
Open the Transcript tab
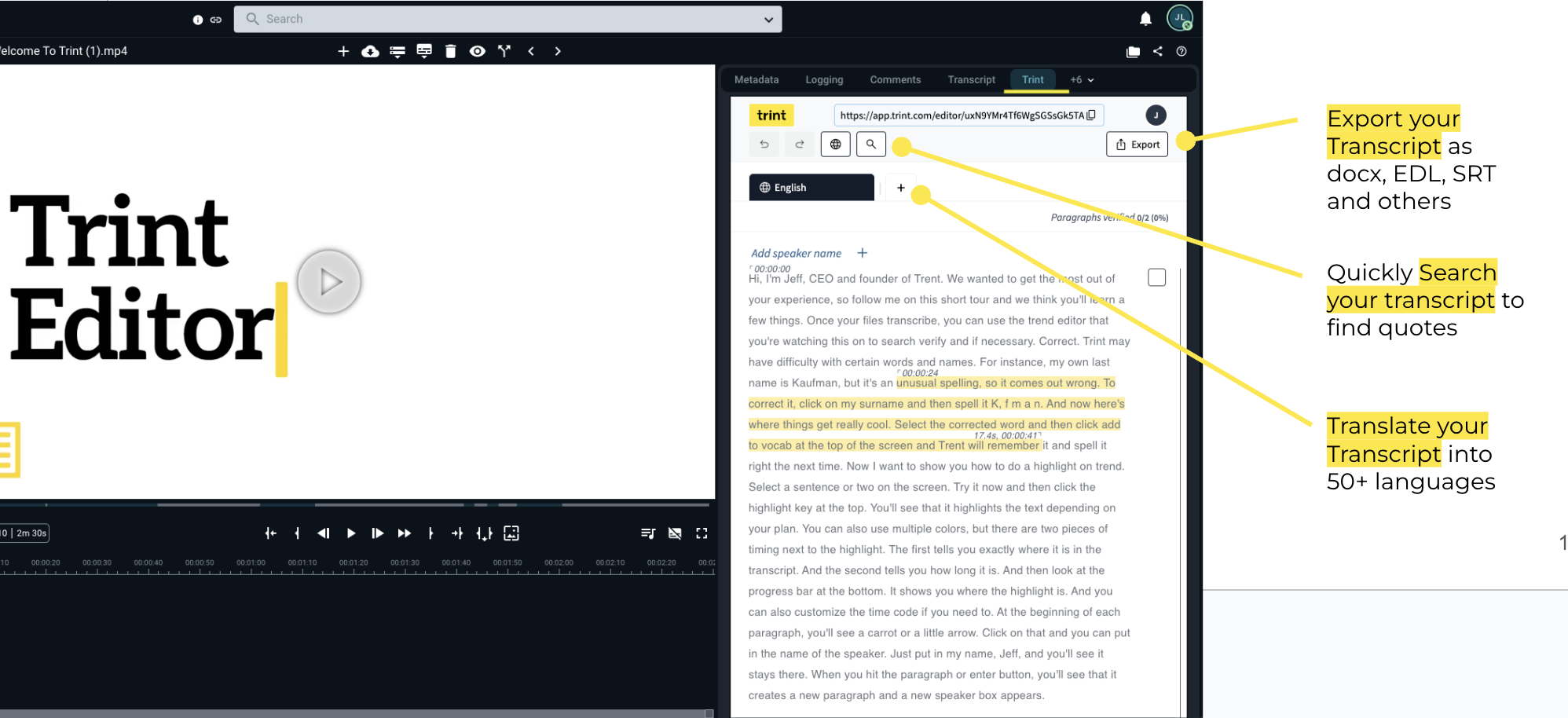[x=971, y=79]
